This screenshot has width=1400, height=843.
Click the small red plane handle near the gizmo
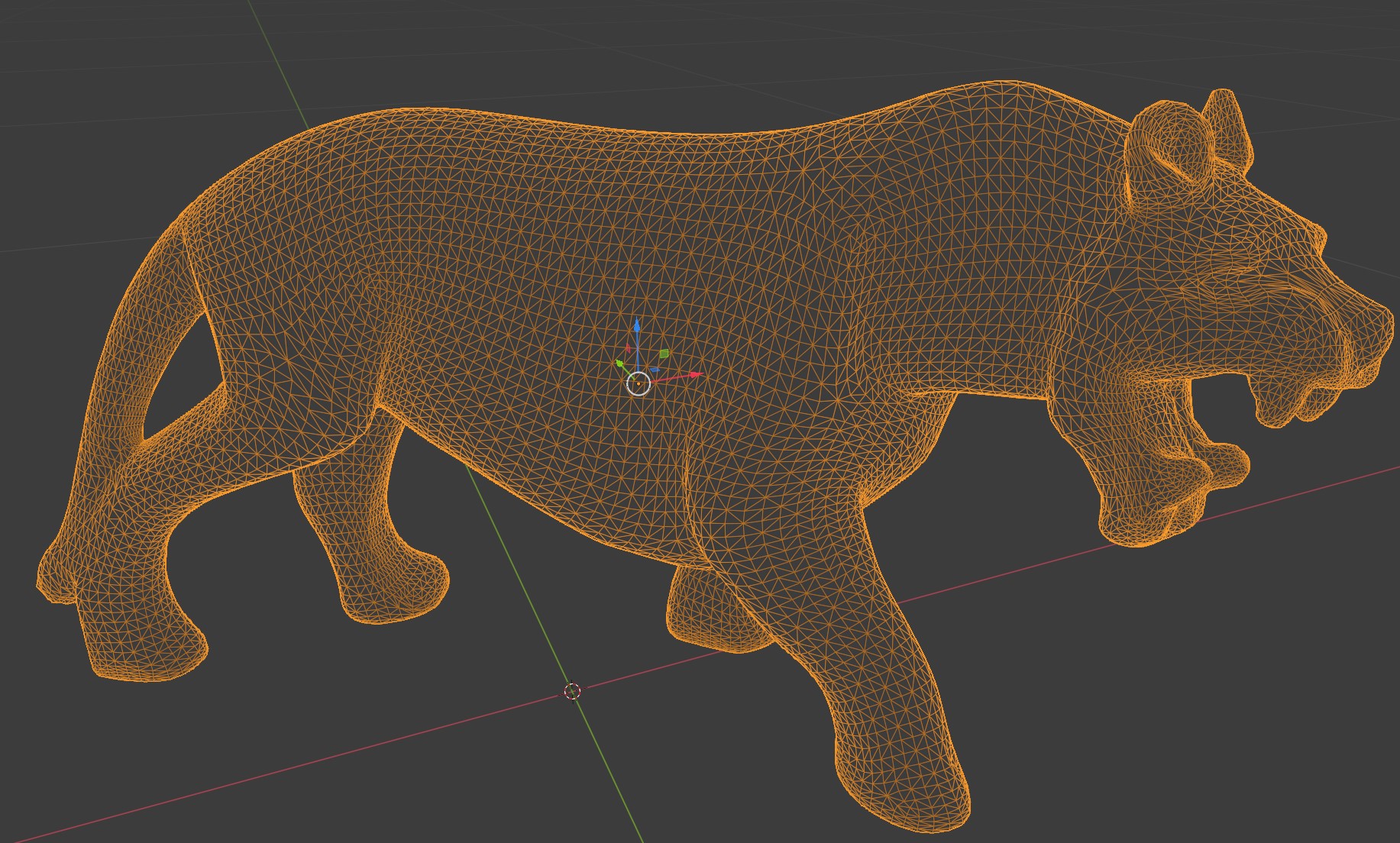coord(629,348)
